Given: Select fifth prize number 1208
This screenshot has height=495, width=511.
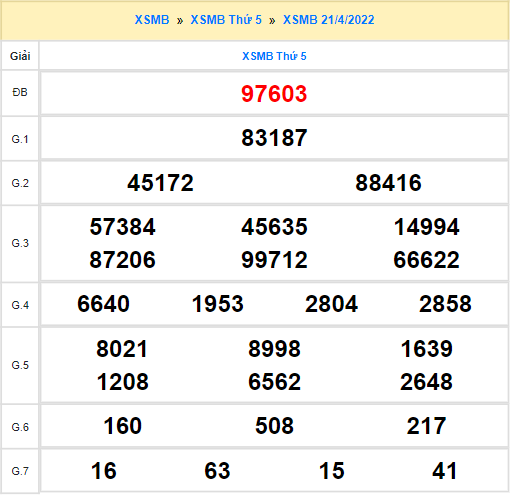Looking at the screenshot, I should (x=122, y=382).
